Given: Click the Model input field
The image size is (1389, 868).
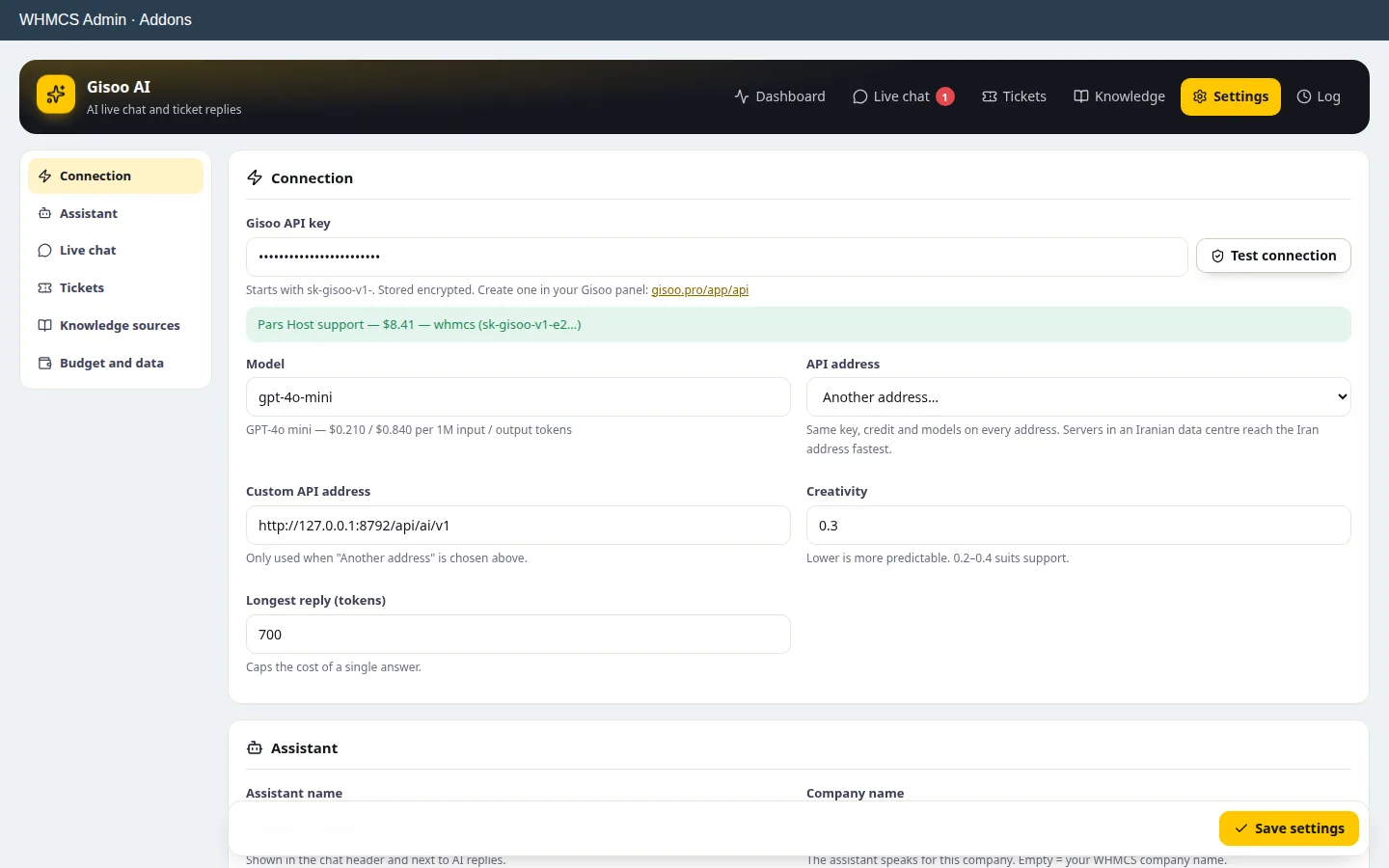Looking at the screenshot, I should tap(518, 397).
